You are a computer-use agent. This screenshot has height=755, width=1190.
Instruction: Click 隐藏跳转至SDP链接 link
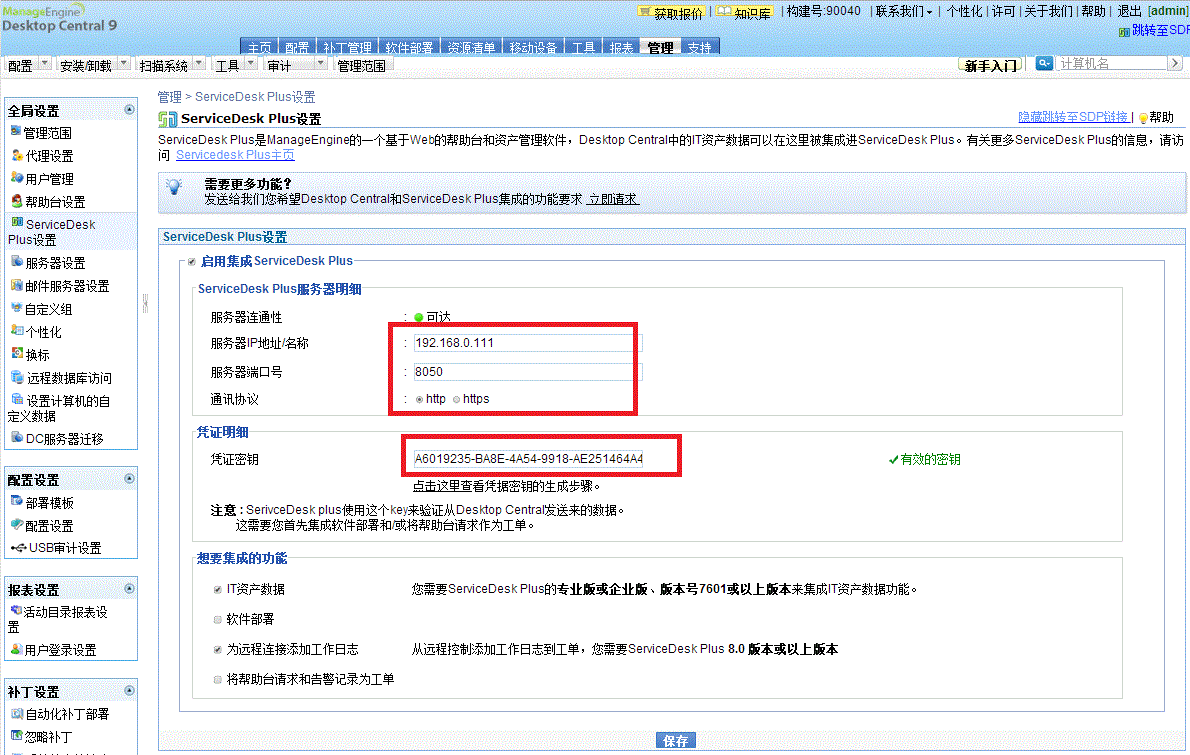pos(1074,117)
